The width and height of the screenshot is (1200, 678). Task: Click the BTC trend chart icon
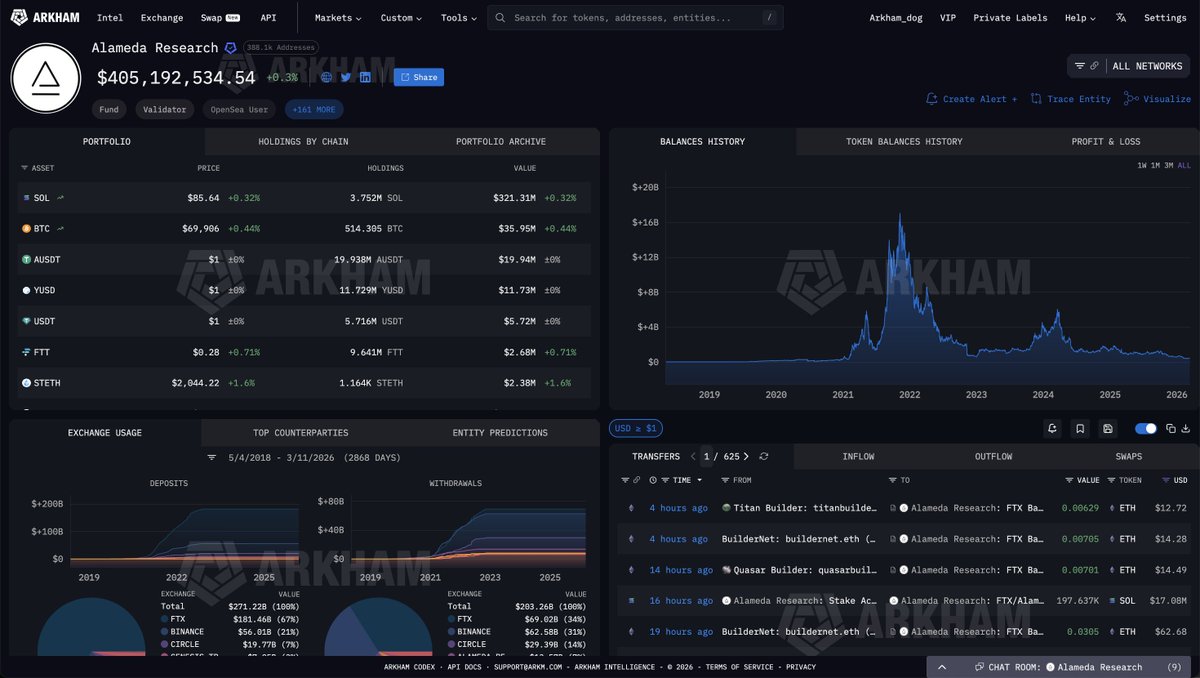pyautogui.click(x=60, y=229)
